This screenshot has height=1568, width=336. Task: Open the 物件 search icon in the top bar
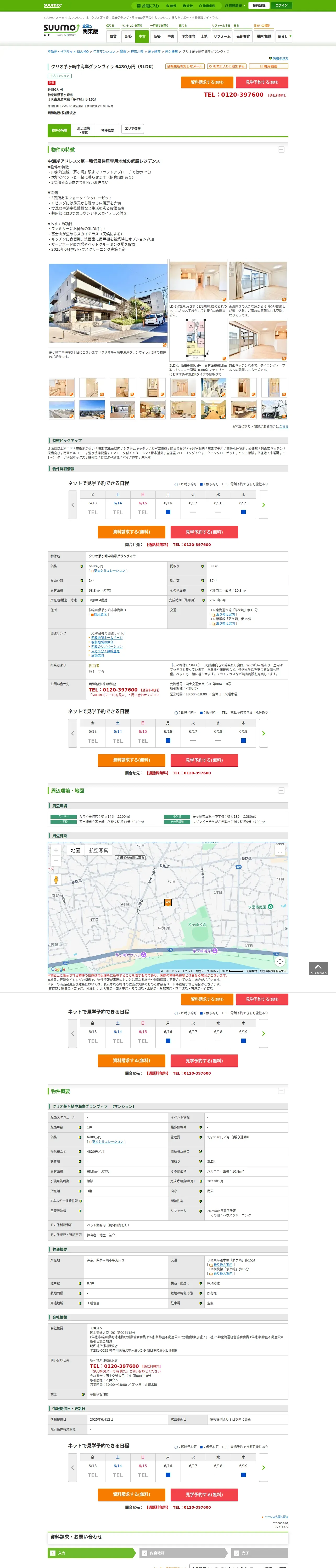(x=171, y=5)
